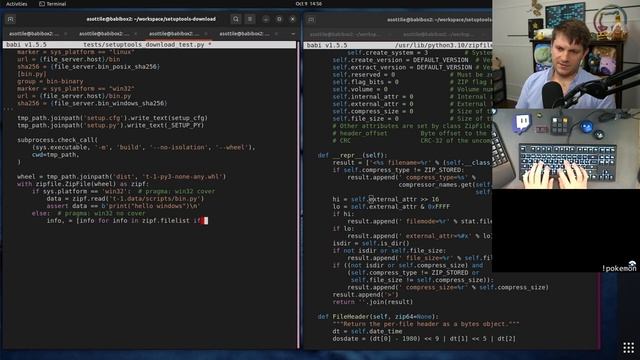This screenshot has width=640, height=360.
Task: Click left terminal window title text
Action: point(151,19)
